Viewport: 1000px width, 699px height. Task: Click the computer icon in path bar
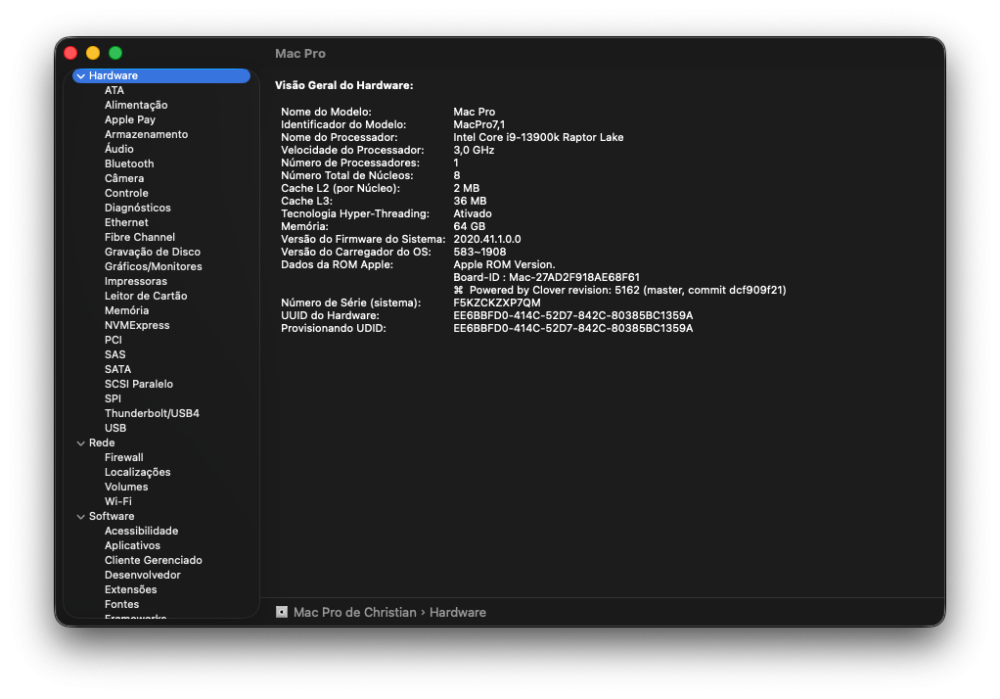click(281, 612)
